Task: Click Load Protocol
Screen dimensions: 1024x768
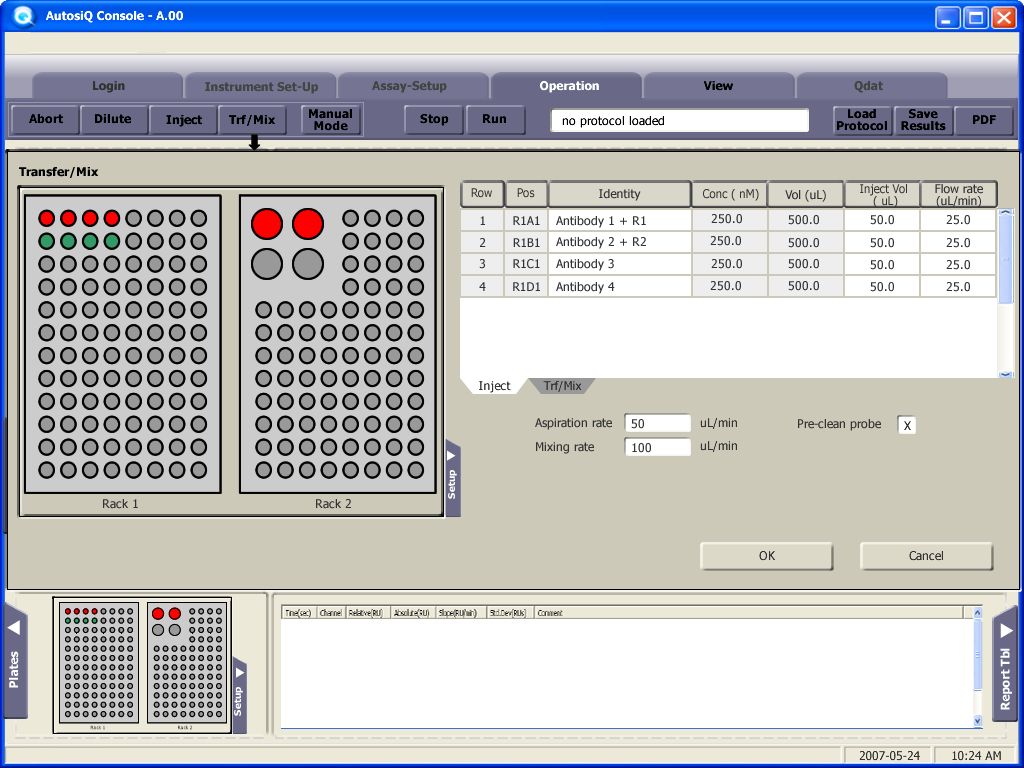Action: [x=862, y=120]
